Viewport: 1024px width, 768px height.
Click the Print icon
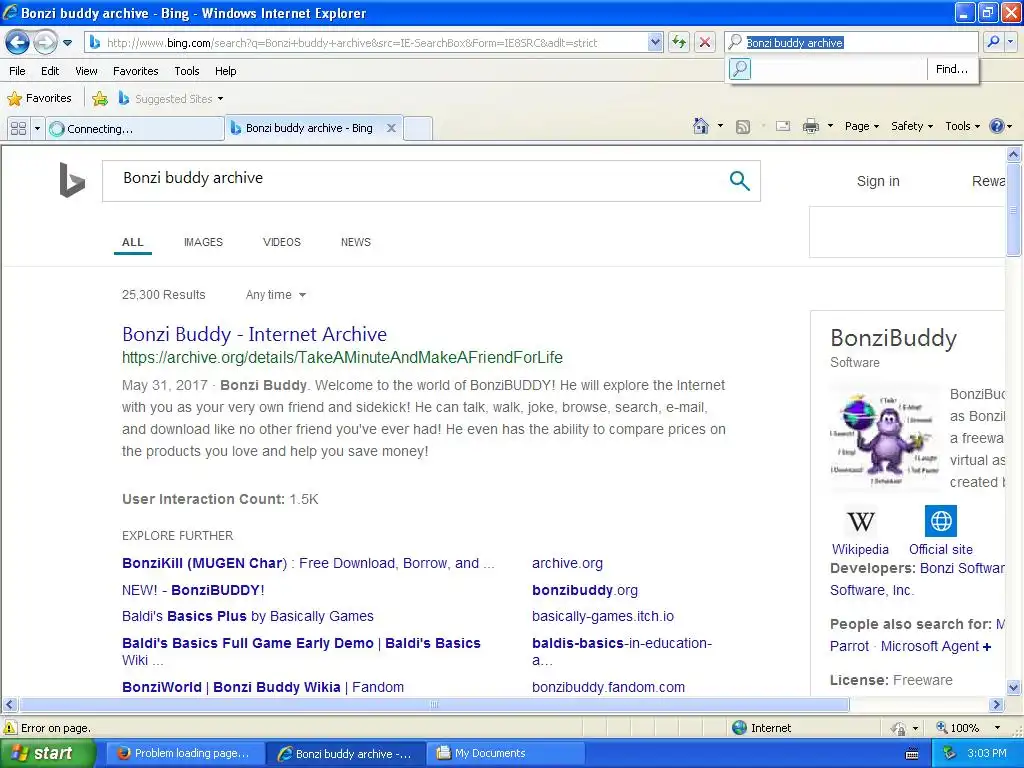tap(810, 126)
